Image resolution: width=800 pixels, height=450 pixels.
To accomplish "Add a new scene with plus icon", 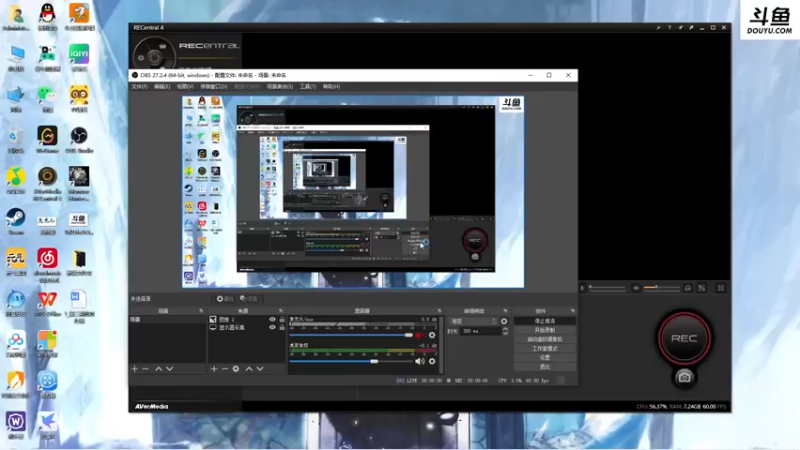I will (x=135, y=368).
